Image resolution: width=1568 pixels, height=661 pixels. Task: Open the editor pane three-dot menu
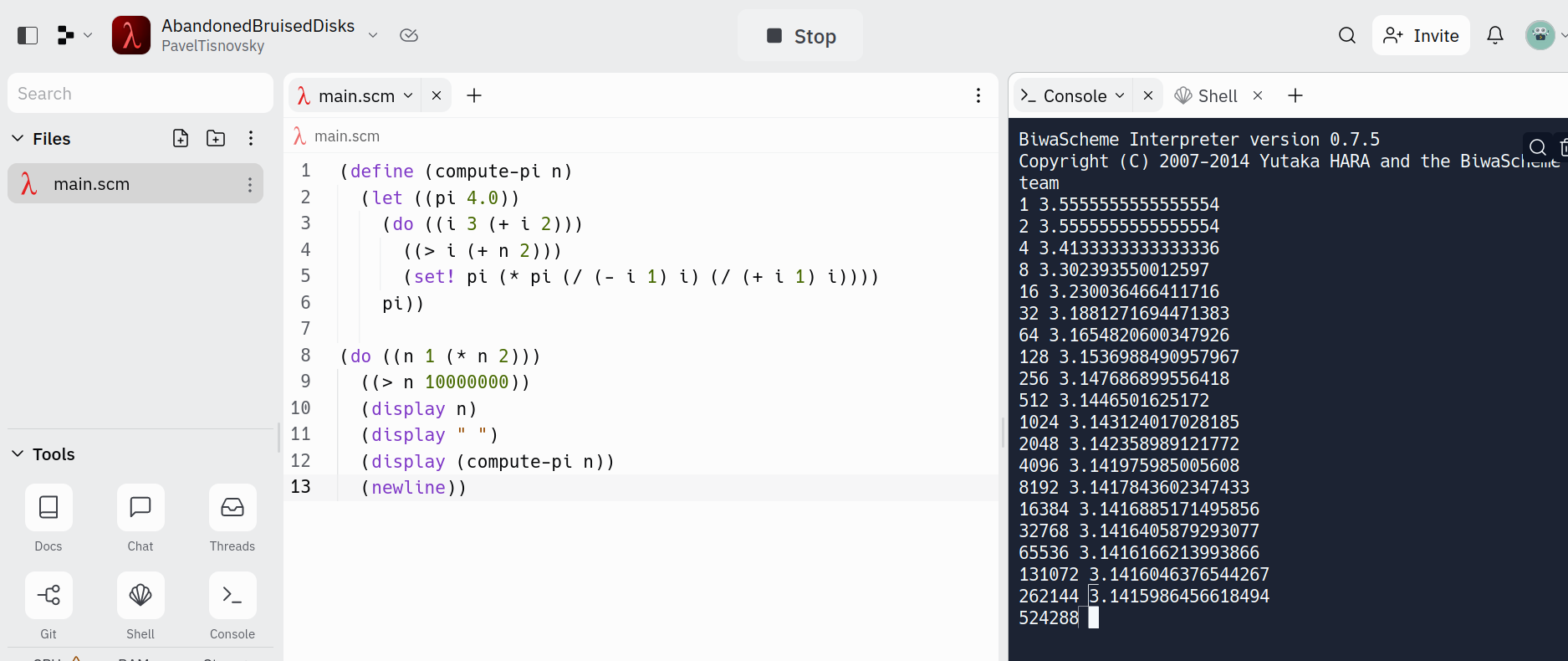tap(978, 95)
